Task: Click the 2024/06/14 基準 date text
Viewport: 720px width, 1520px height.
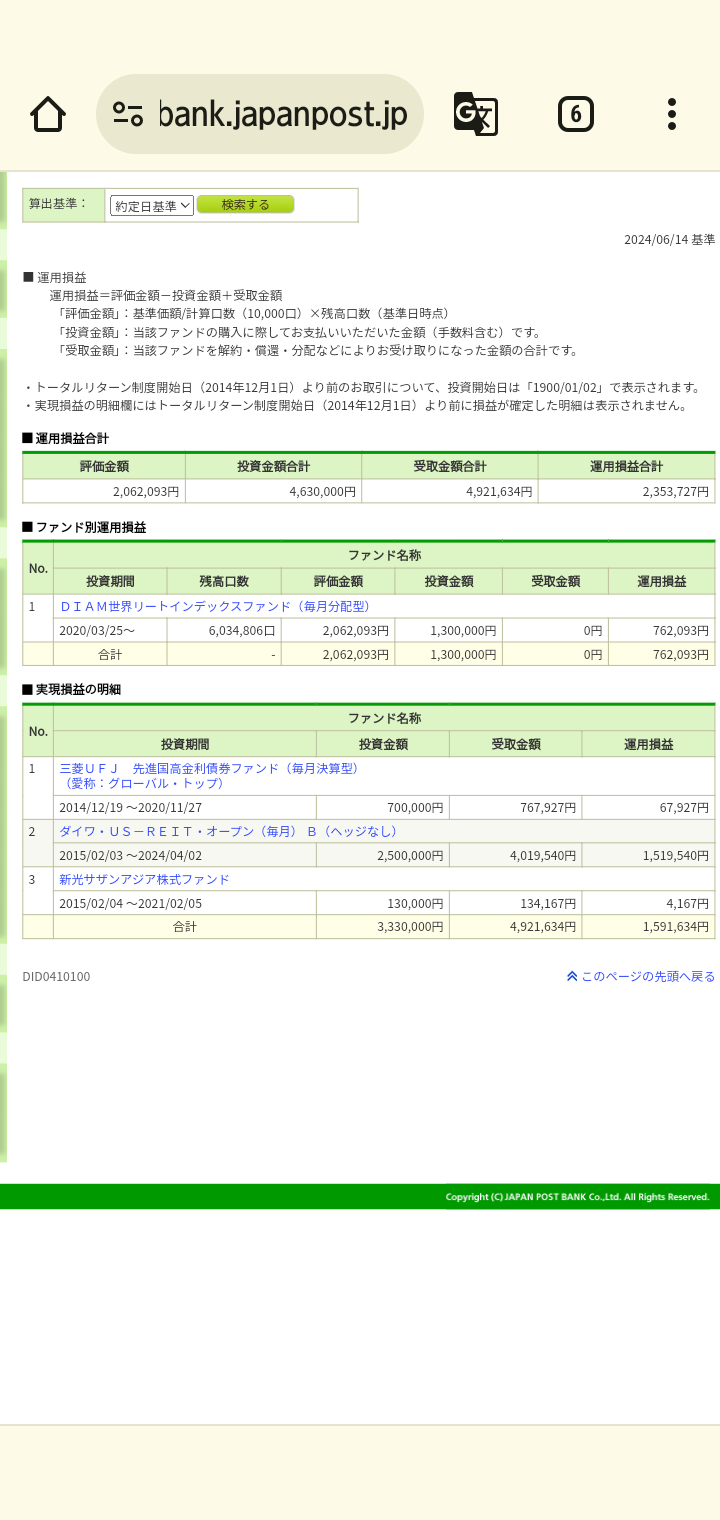Action: pyautogui.click(x=670, y=240)
